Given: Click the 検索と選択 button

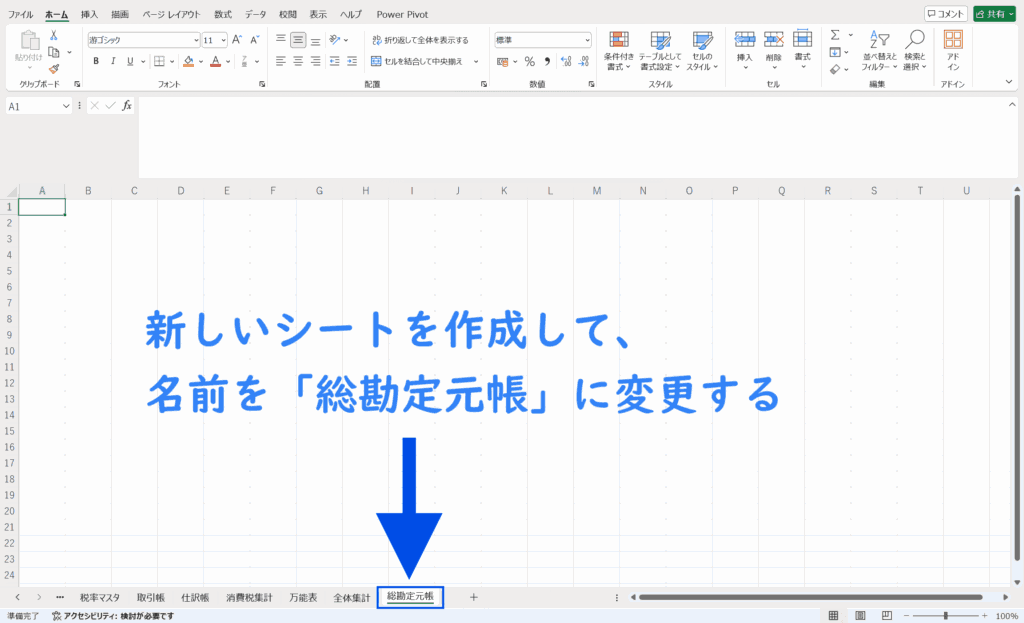Looking at the screenshot, I should pyautogui.click(x=915, y=51).
